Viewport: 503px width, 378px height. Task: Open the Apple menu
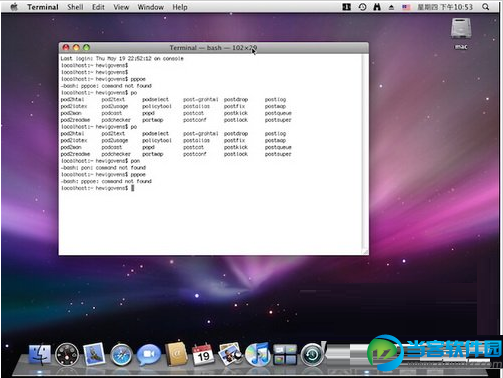14,7
